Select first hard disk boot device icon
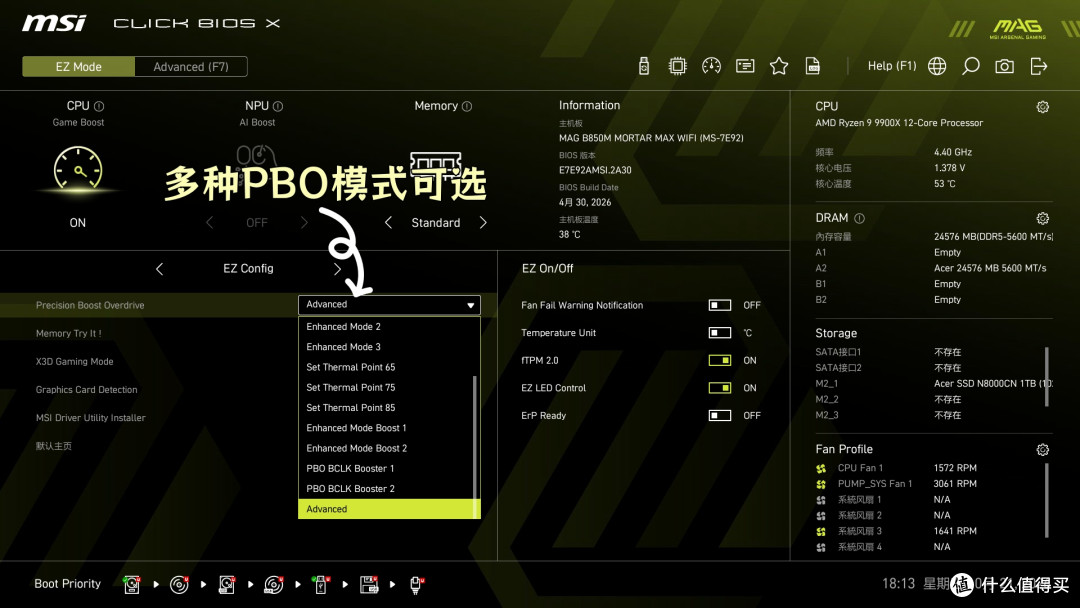 point(132,585)
